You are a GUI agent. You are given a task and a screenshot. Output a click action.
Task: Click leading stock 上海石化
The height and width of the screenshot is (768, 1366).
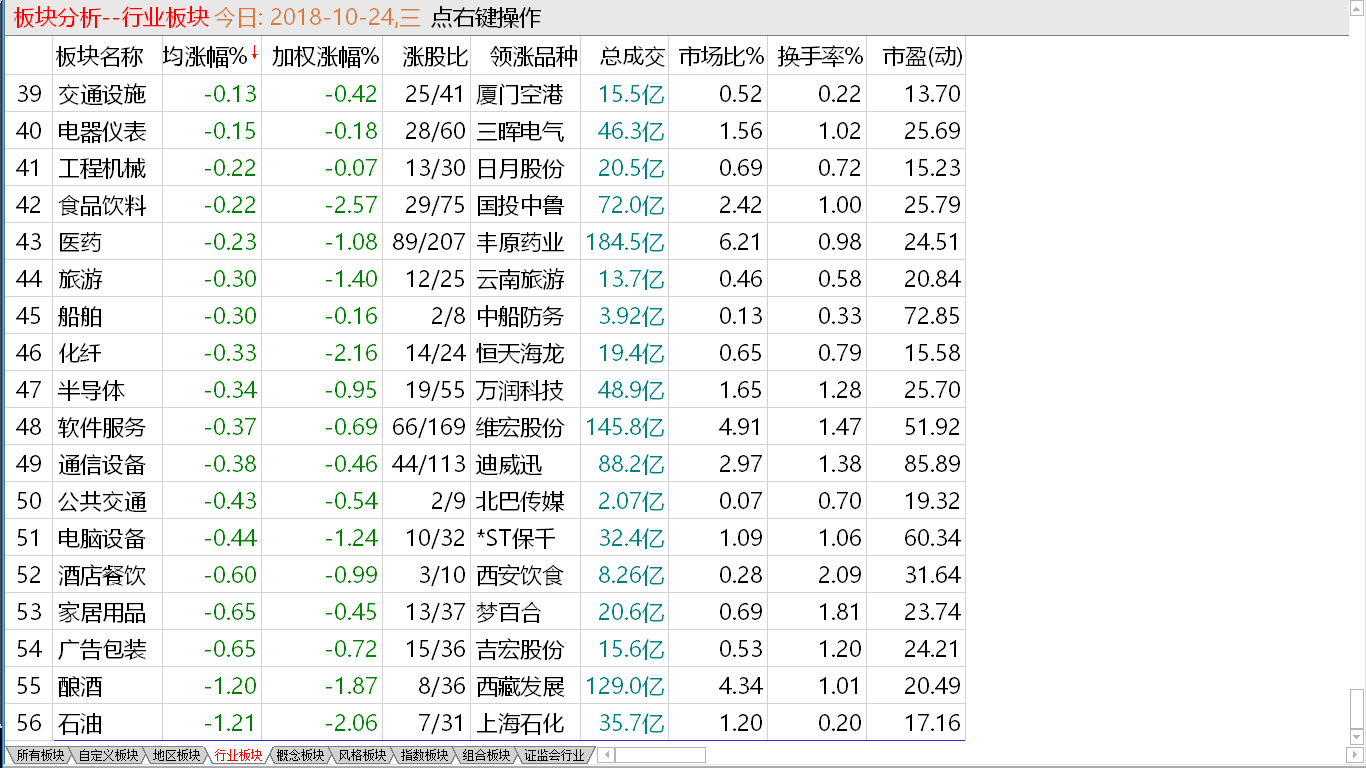click(x=520, y=723)
